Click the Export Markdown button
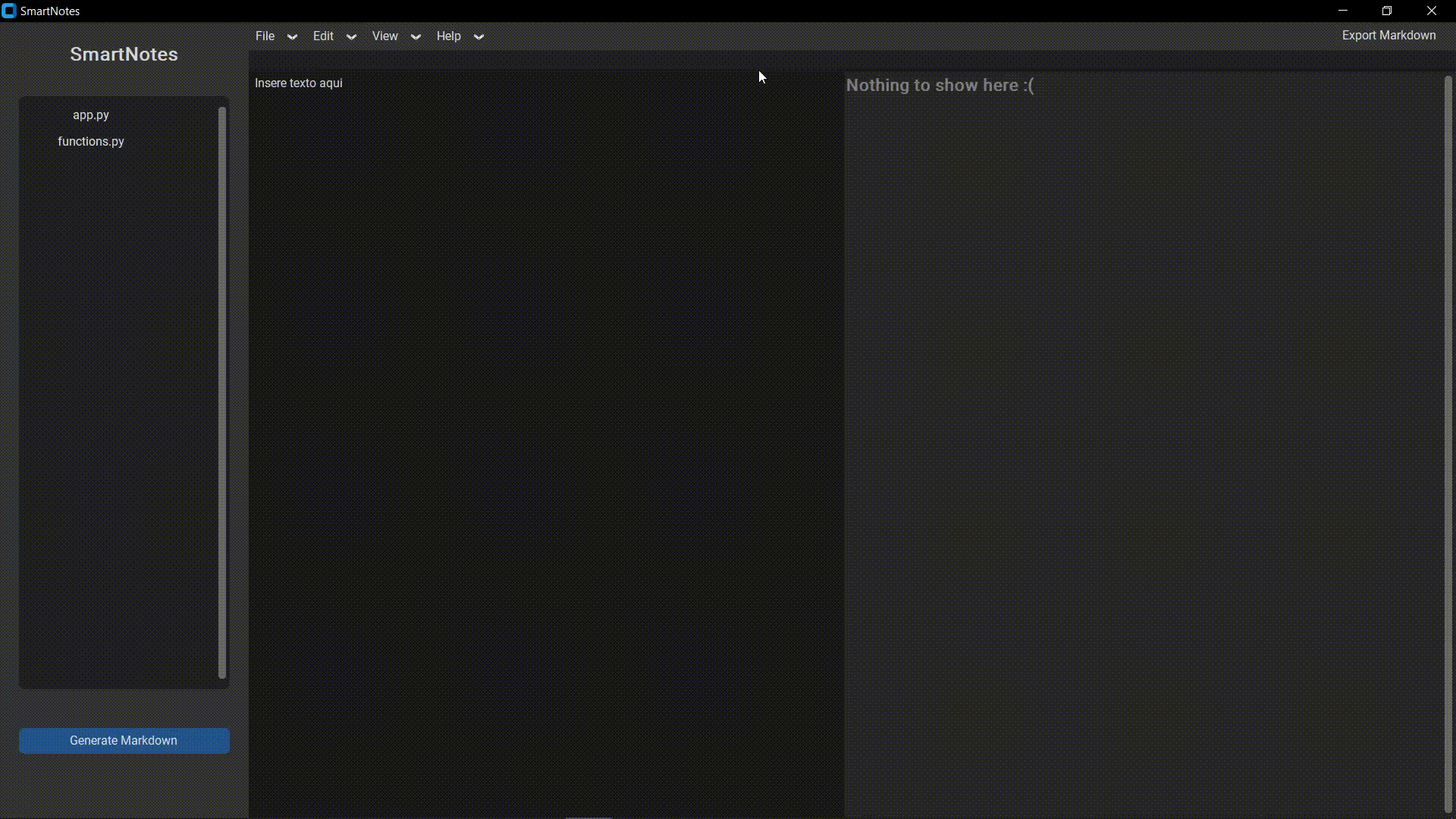1456x819 pixels. pyautogui.click(x=1389, y=36)
